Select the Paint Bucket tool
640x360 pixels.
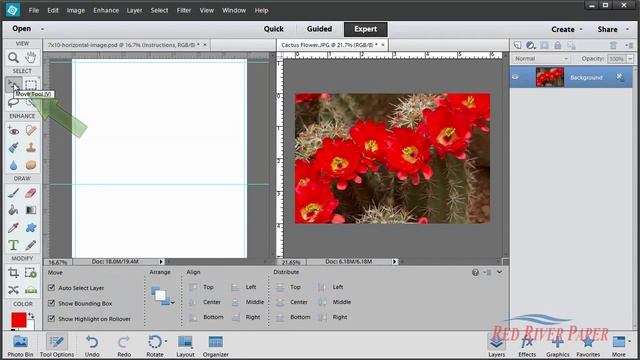tap(13, 210)
